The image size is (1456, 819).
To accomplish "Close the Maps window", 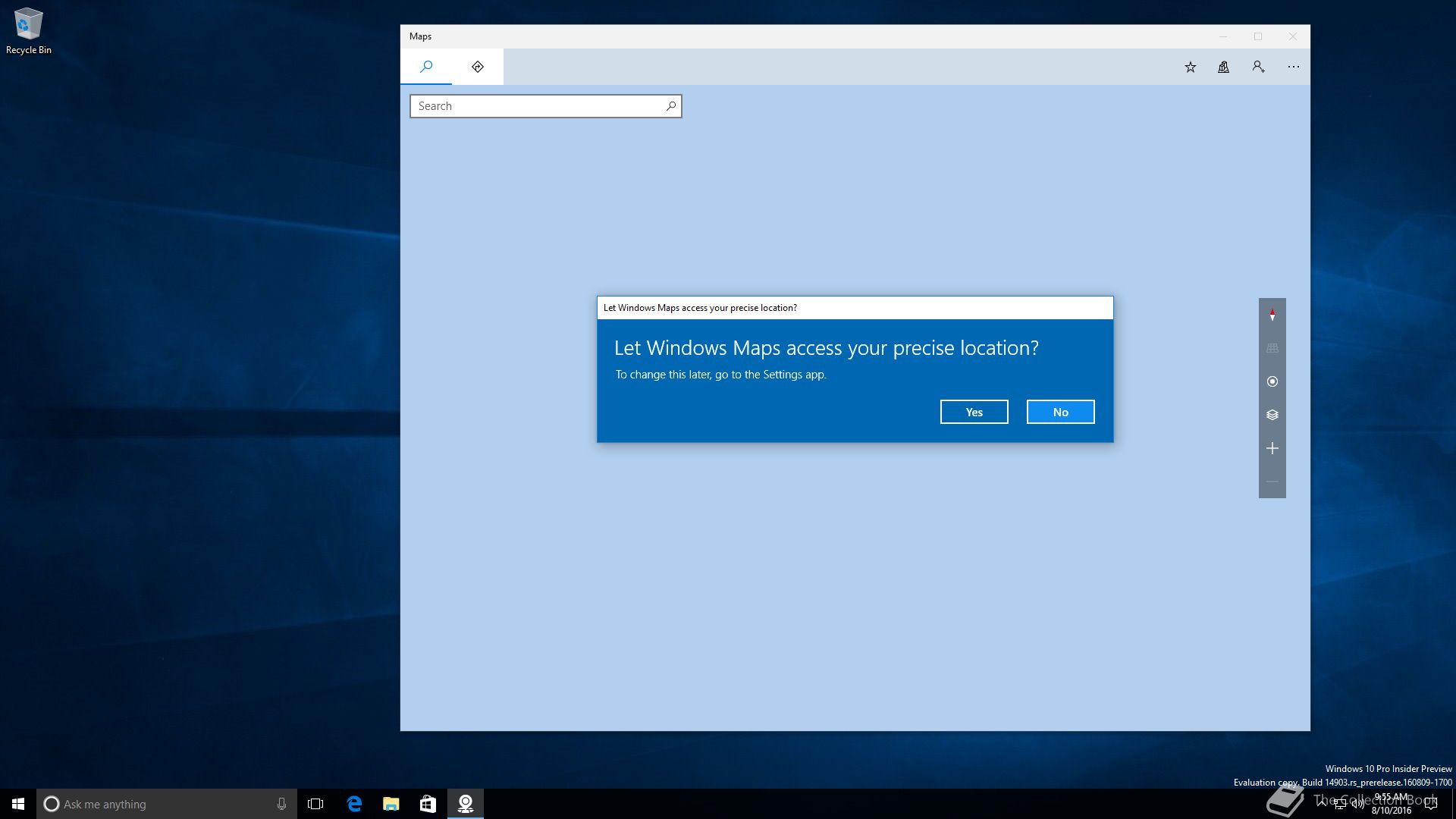I will [x=1293, y=36].
